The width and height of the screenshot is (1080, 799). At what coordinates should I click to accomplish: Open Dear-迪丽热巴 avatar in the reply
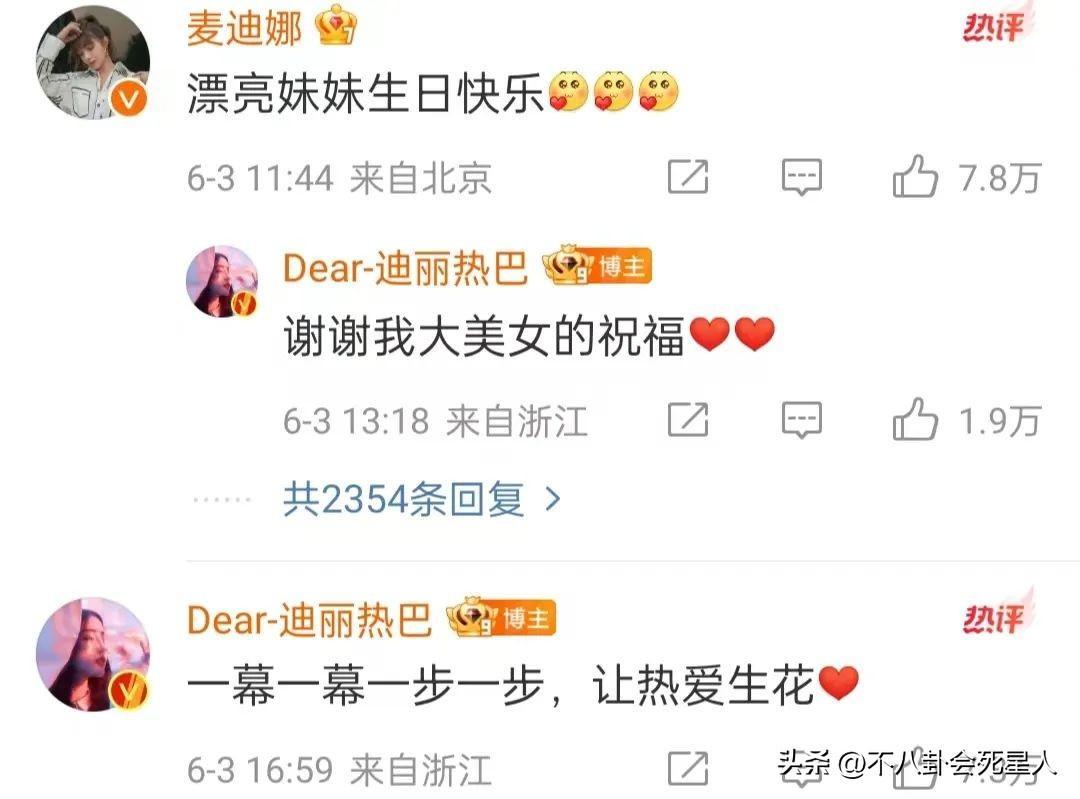[x=222, y=281]
